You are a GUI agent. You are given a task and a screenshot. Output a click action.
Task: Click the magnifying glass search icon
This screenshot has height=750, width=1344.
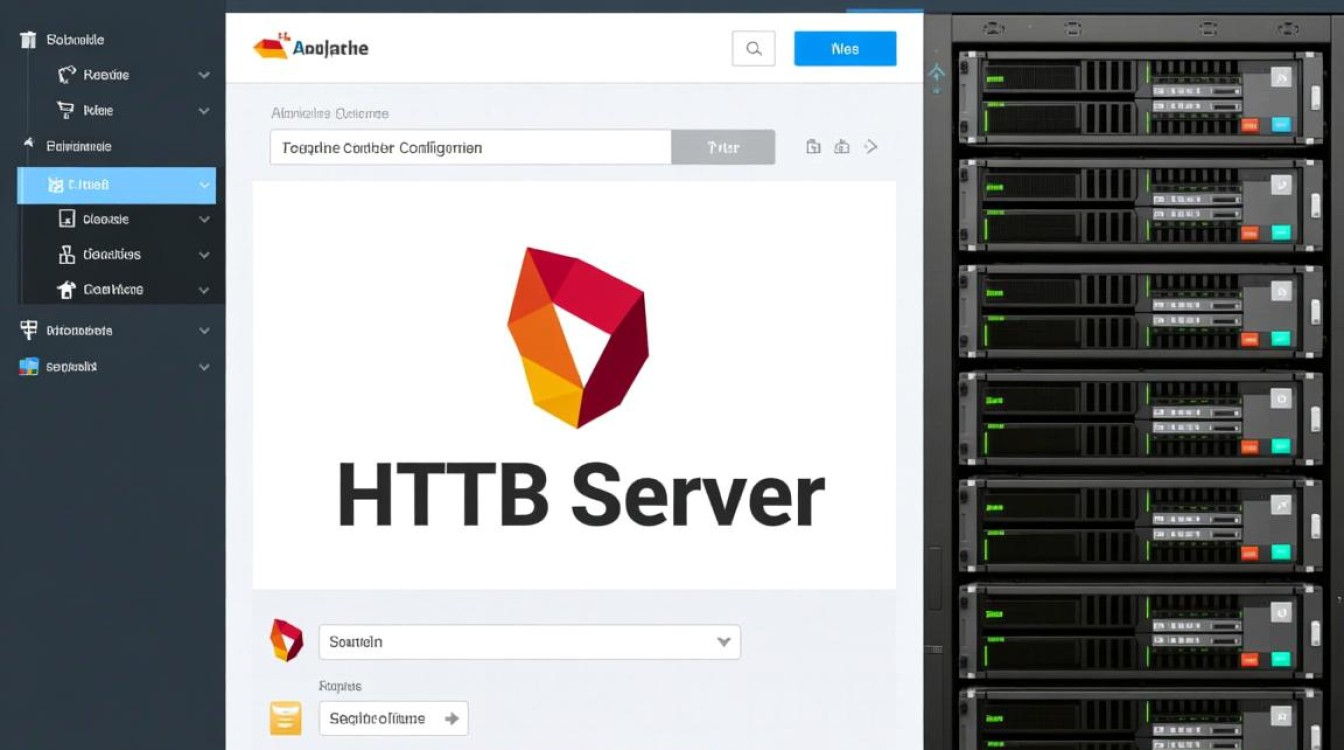pyautogui.click(x=753, y=48)
